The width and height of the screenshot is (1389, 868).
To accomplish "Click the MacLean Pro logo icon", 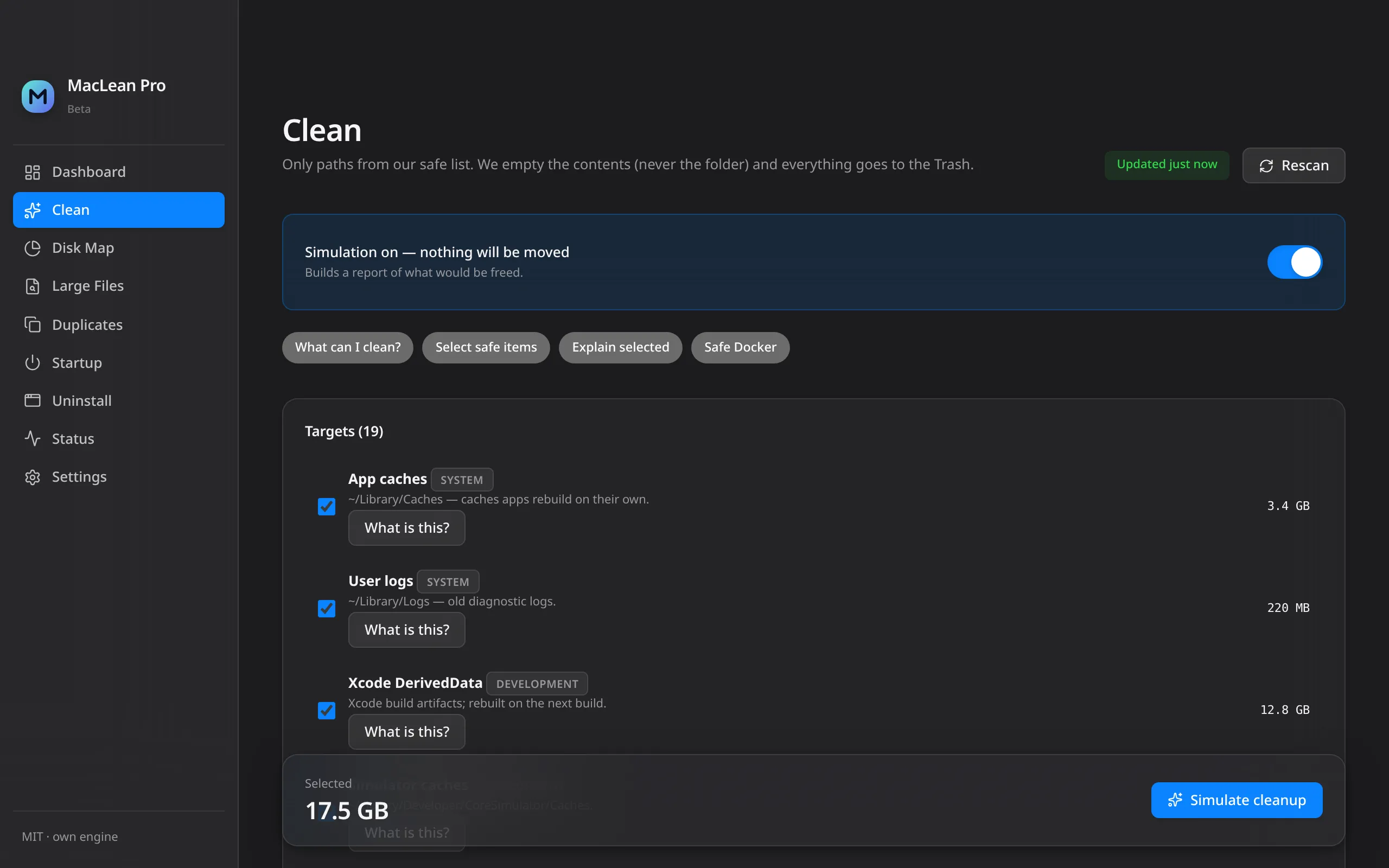I will (38, 97).
